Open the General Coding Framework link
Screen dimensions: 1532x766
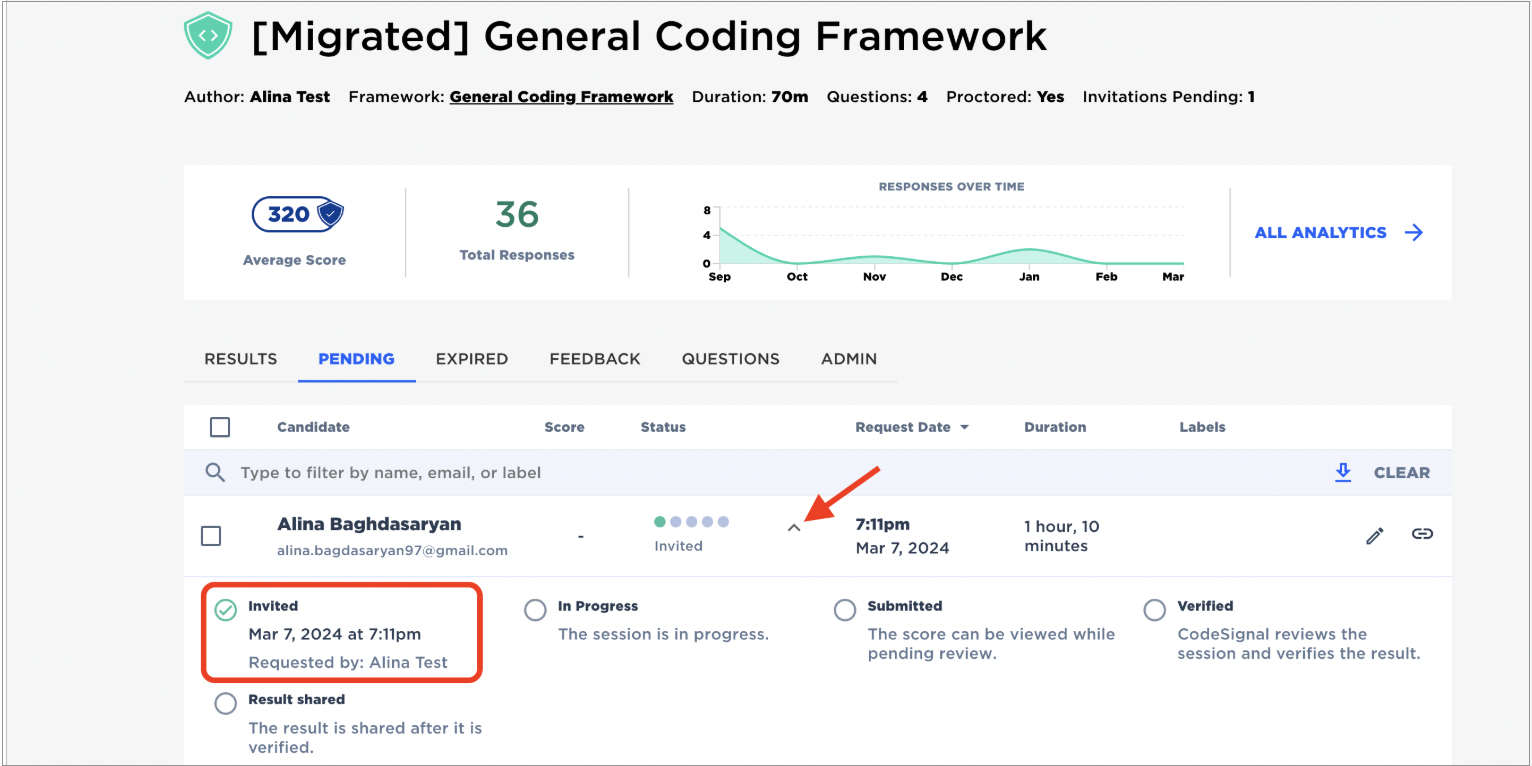pyautogui.click(x=561, y=97)
